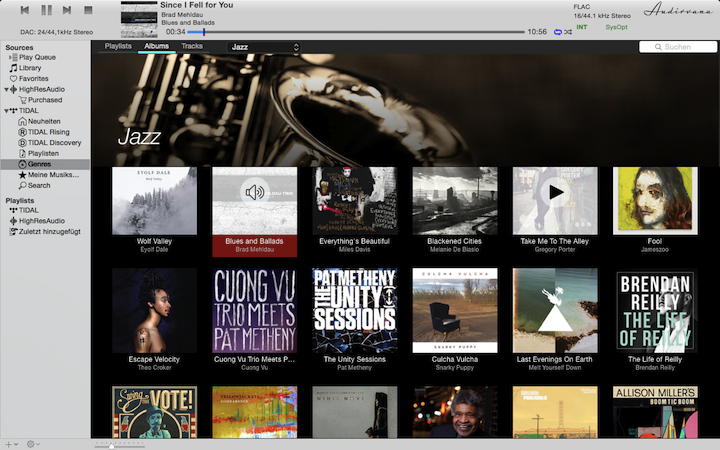Open TIDAL Rising
This screenshot has width=720, height=450.
pos(44,132)
